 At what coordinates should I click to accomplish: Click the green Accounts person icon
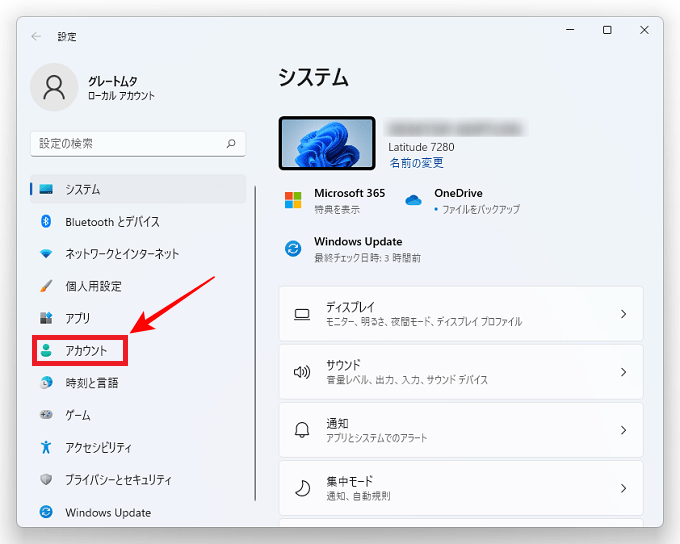click(x=46, y=350)
